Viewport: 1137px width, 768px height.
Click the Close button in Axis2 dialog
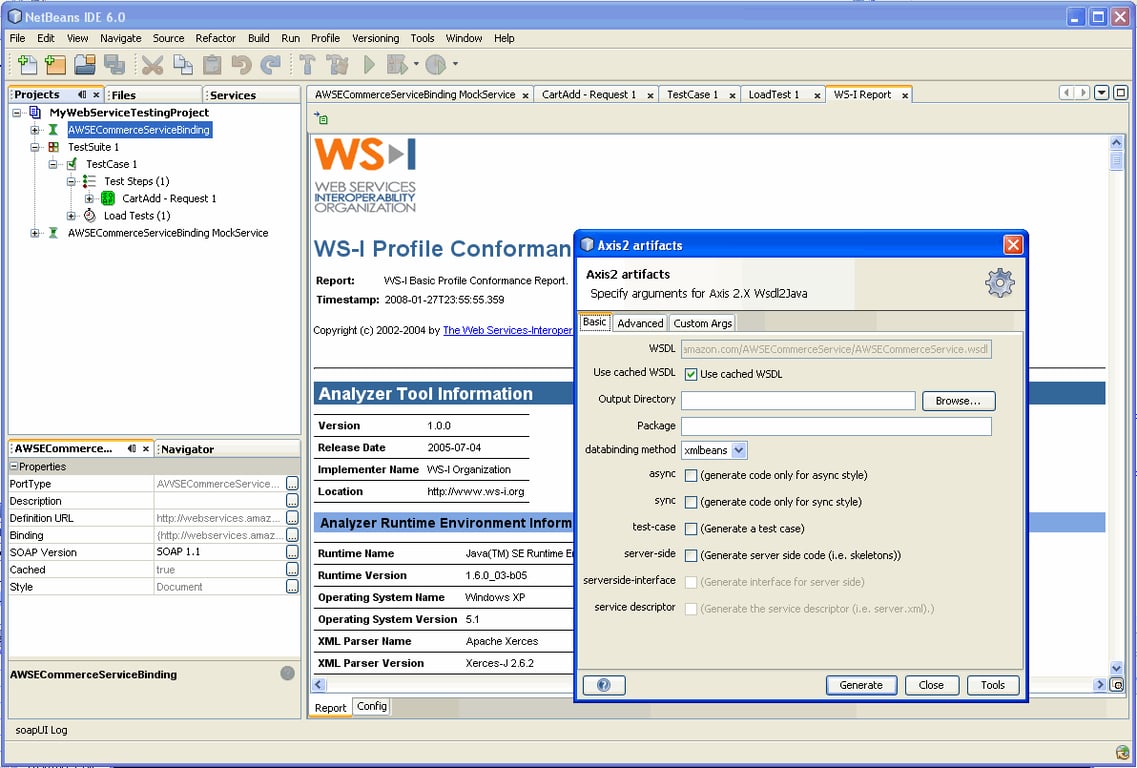click(x=931, y=685)
